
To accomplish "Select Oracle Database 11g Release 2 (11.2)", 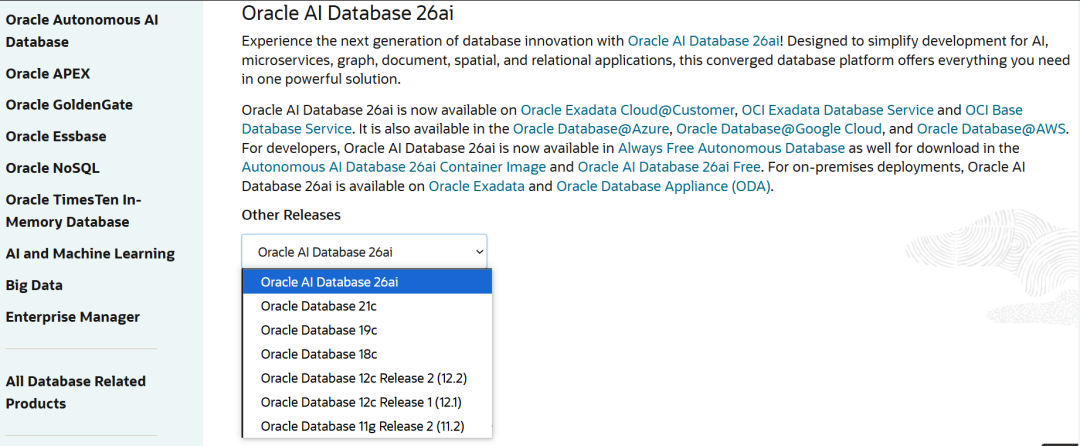I will pos(363,427).
